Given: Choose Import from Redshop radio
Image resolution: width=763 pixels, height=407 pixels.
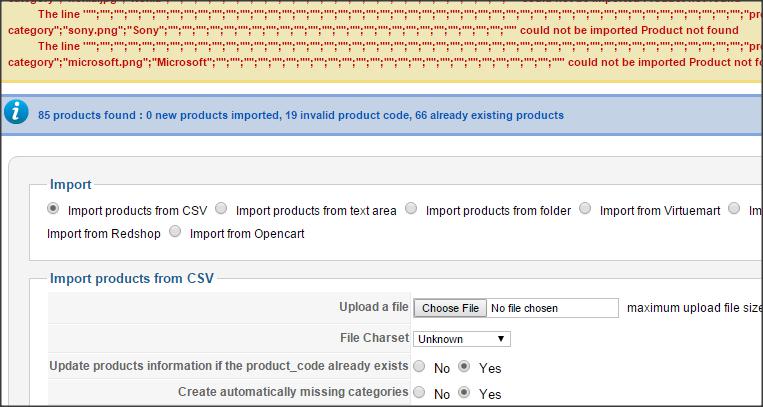Looking at the screenshot, I should (104, 234).
